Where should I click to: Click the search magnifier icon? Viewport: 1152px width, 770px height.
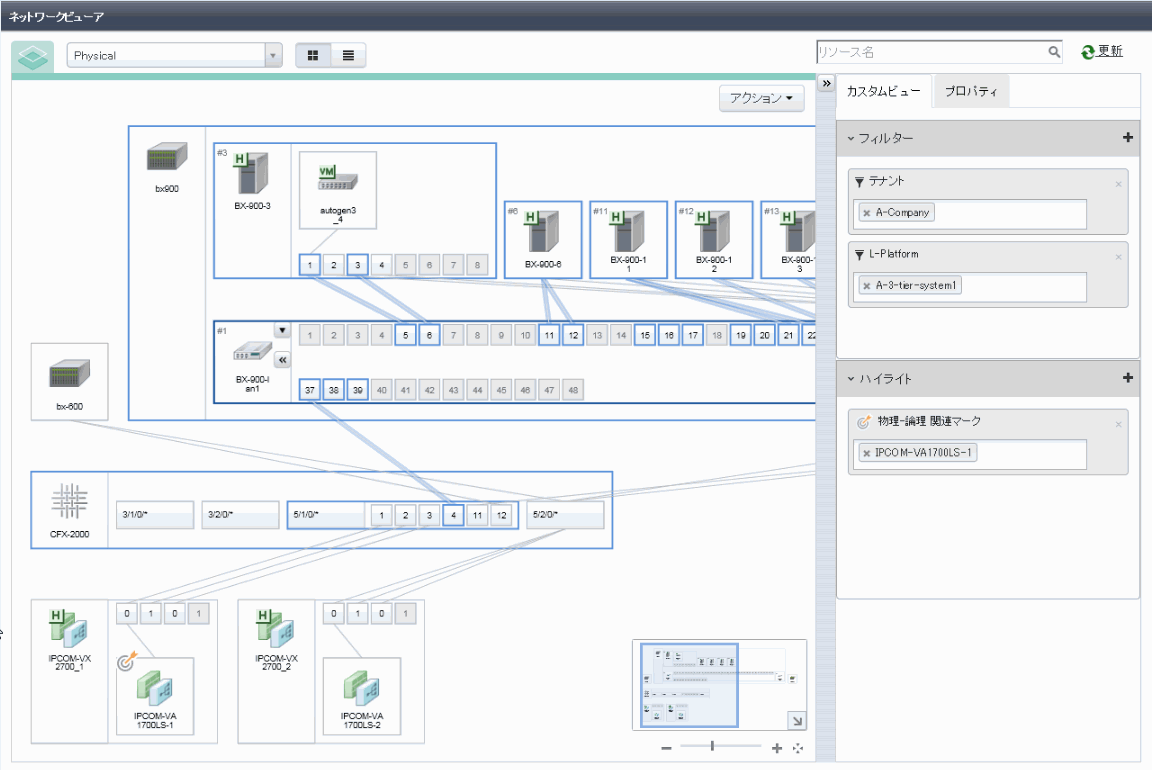click(x=1054, y=51)
